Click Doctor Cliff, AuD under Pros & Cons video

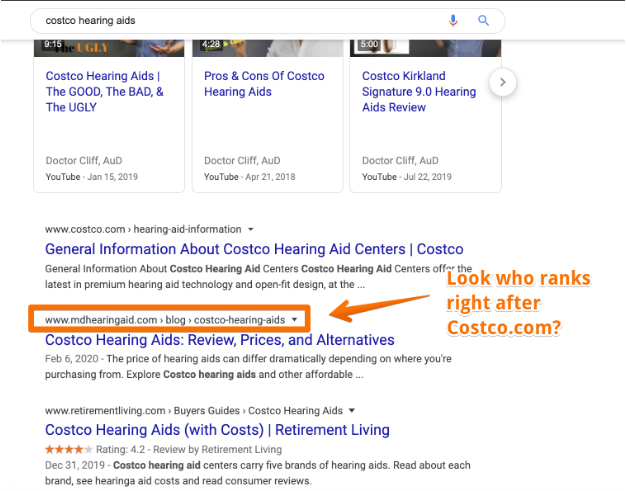click(x=242, y=160)
